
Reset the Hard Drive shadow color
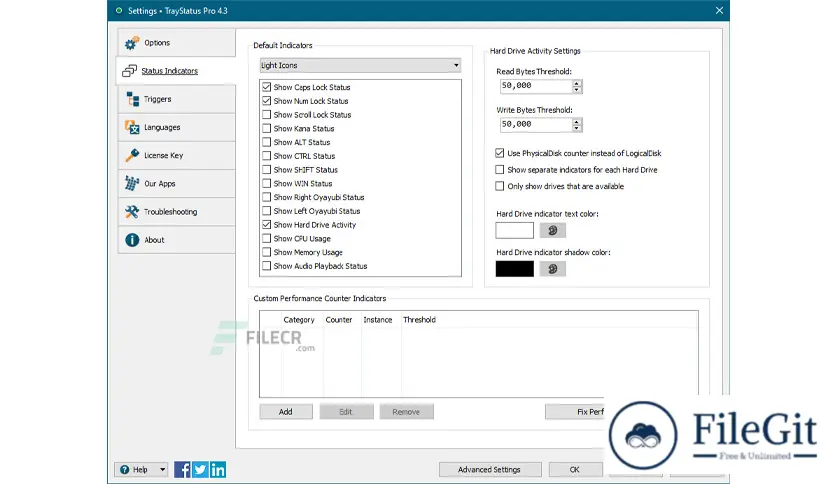click(552, 269)
